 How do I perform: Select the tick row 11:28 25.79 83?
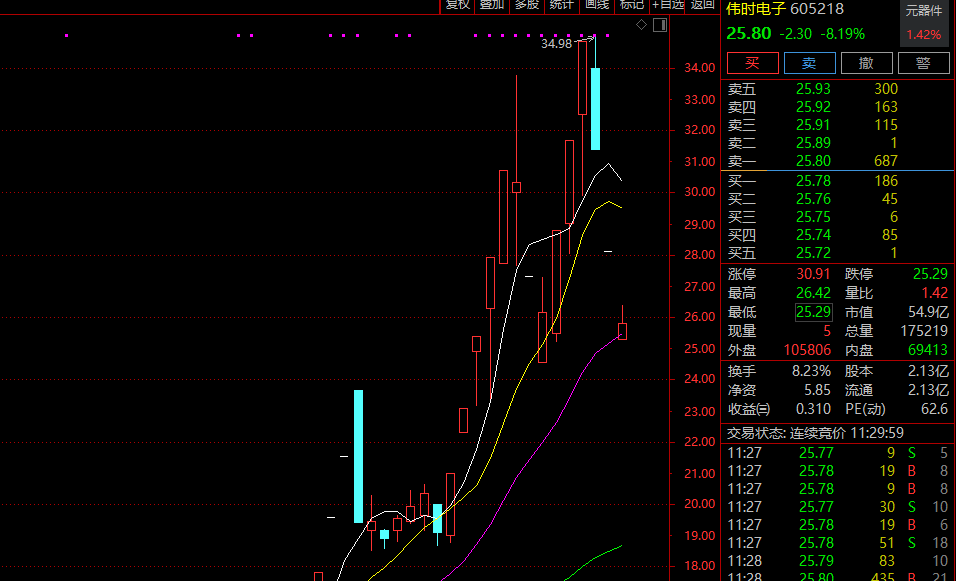pyautogui.click(x=838, y=561)
